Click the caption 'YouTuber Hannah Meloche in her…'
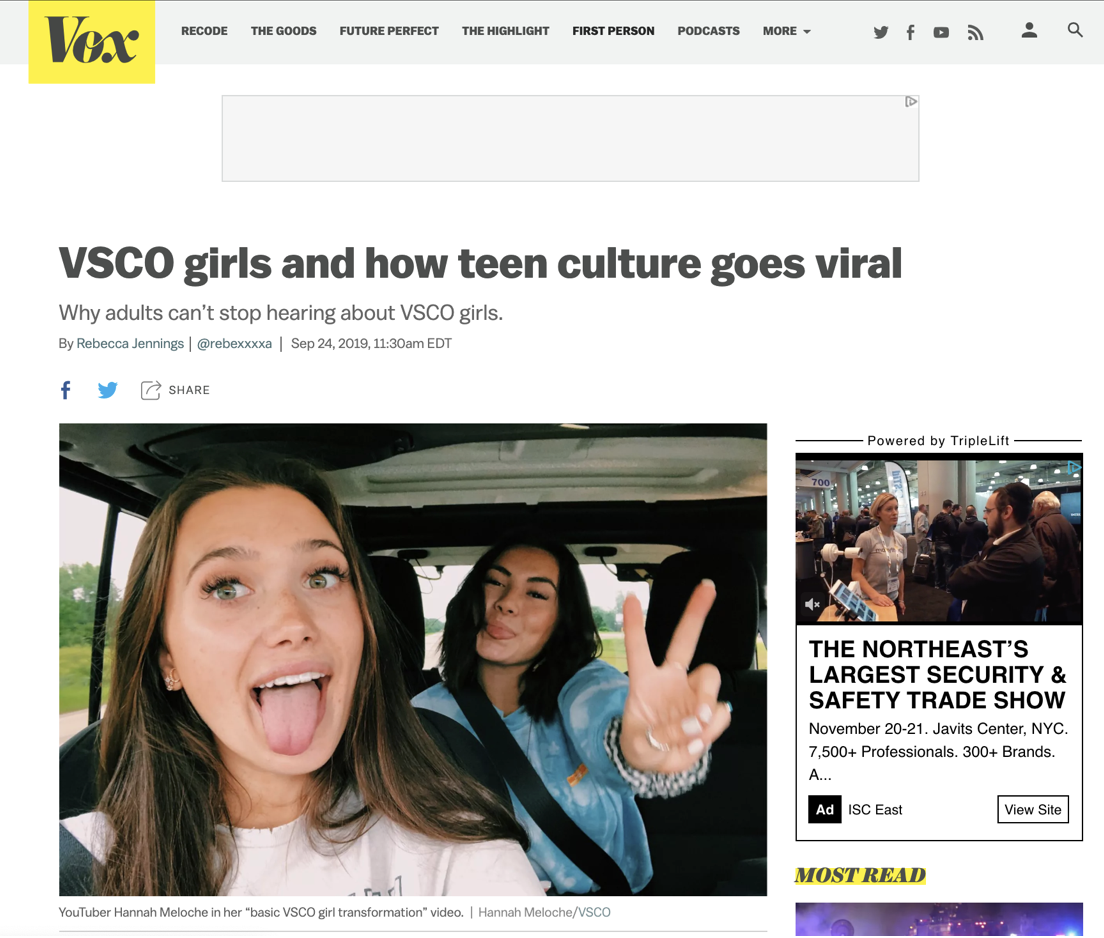The height and width of the screenshot is (938, 1104). (x=261, y=912)
